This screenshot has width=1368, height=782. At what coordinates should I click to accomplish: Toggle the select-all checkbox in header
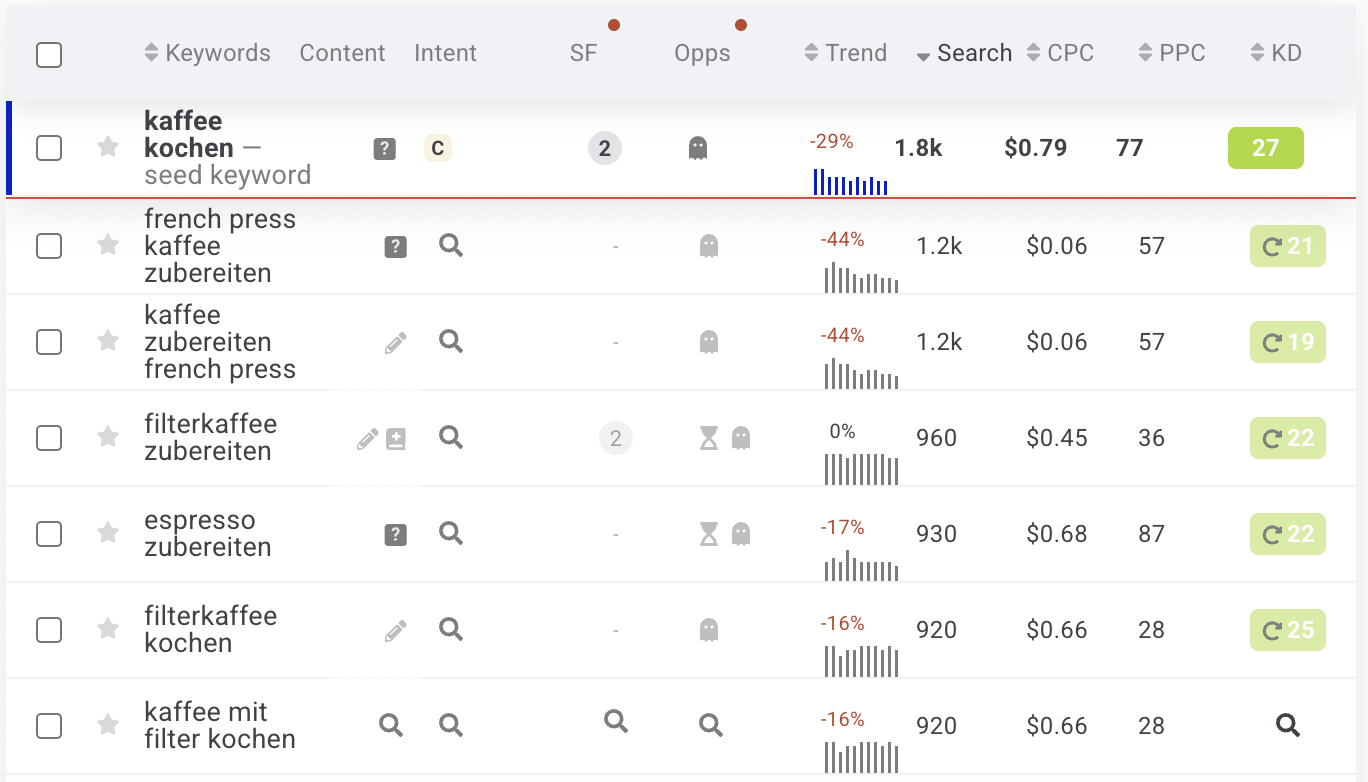click(49, 54)
